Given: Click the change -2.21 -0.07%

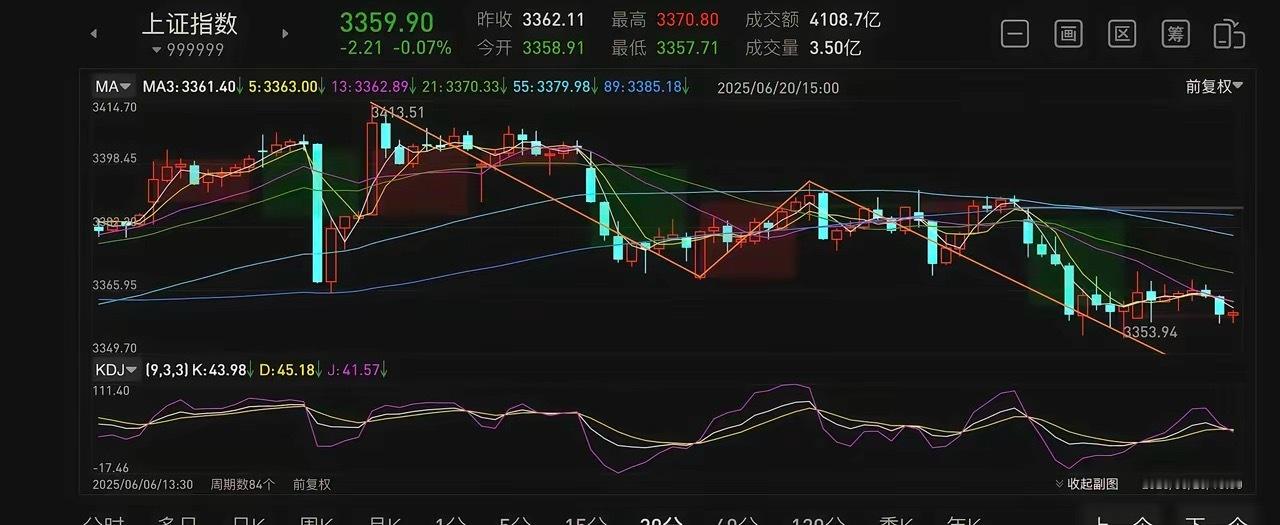Looking at the screenshot, I should tap(395, 47).
